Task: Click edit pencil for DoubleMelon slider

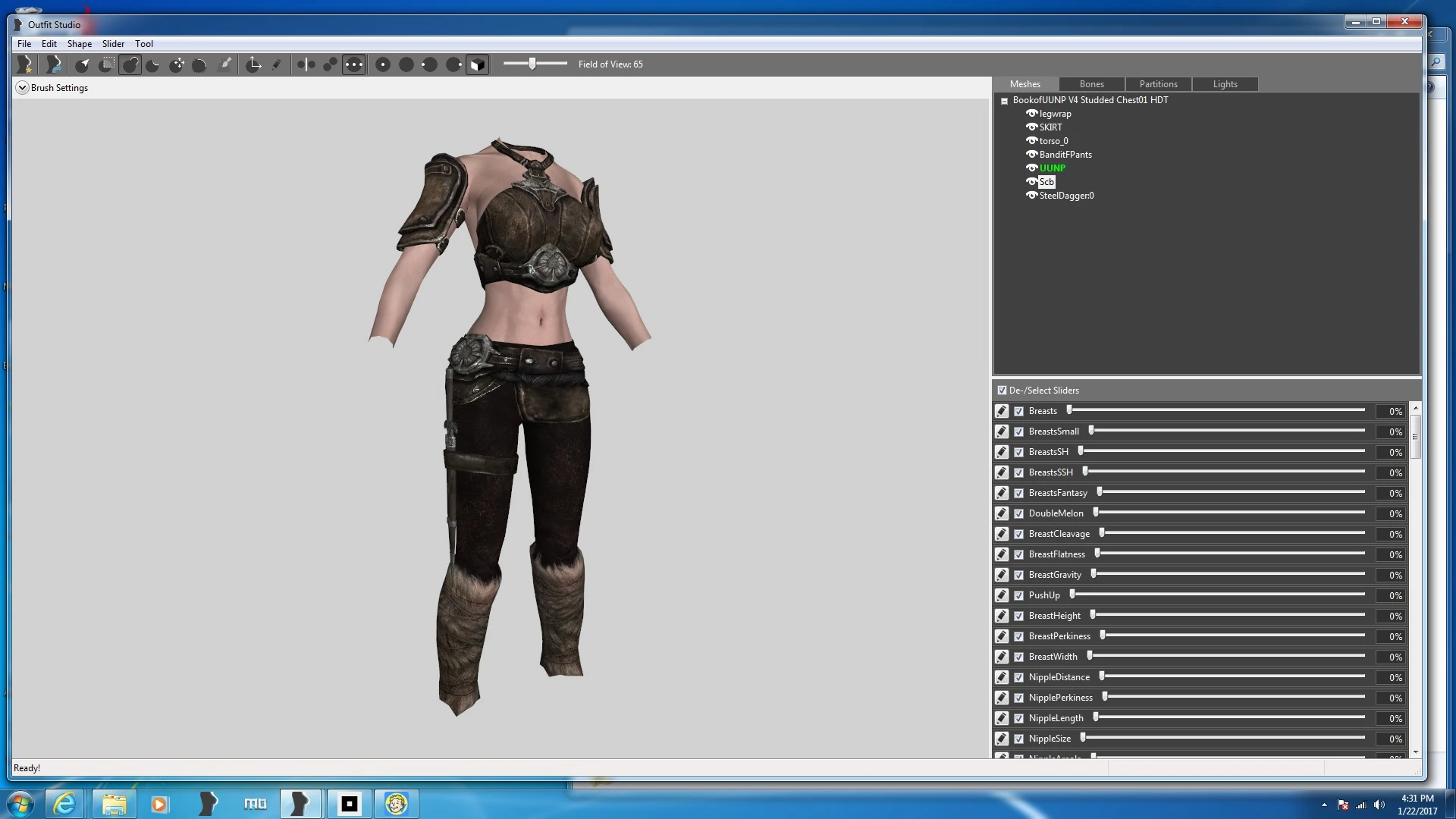Action: [x=1002, y=513]
